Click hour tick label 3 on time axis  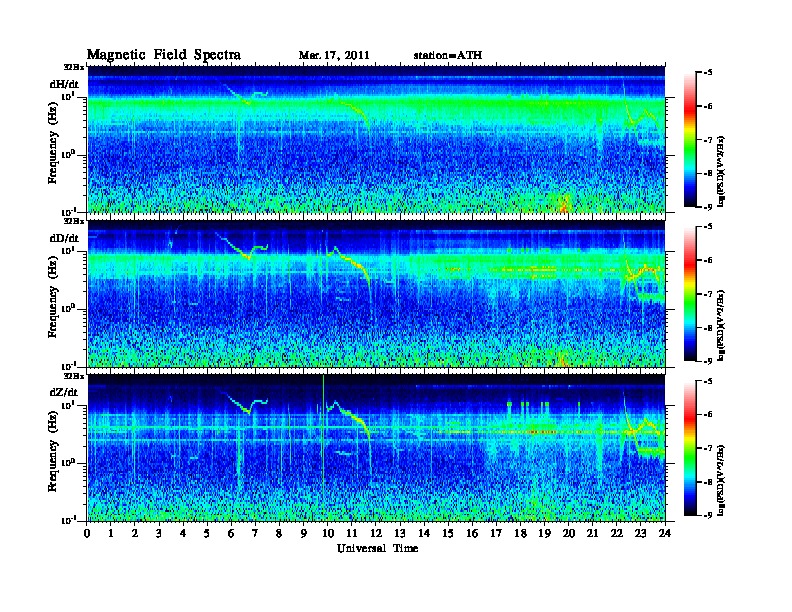[x=159, y=533]
